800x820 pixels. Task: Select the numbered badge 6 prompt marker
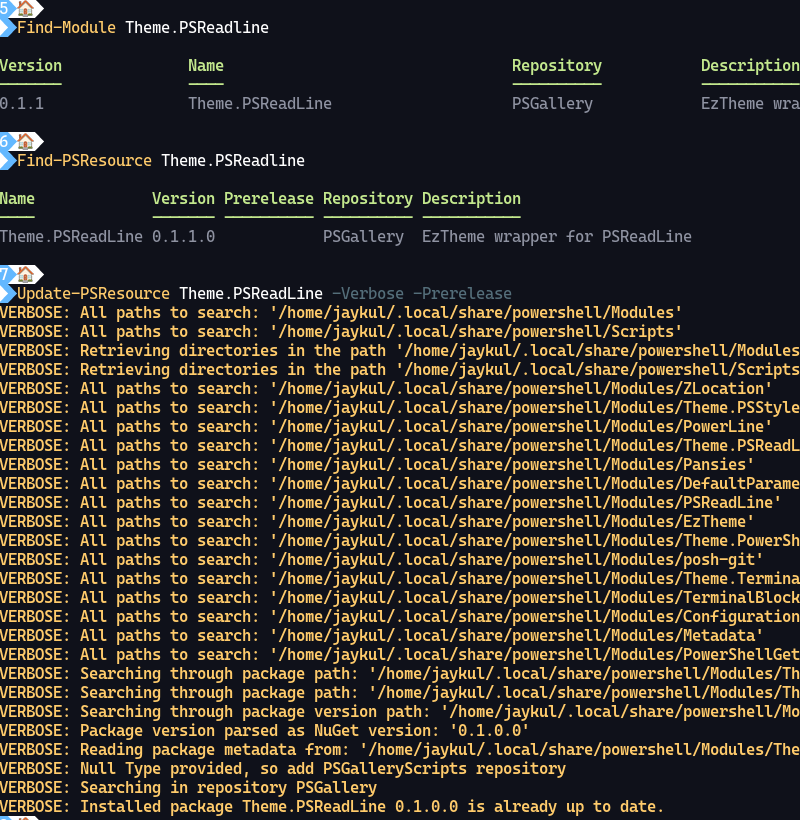coord(6,143)
